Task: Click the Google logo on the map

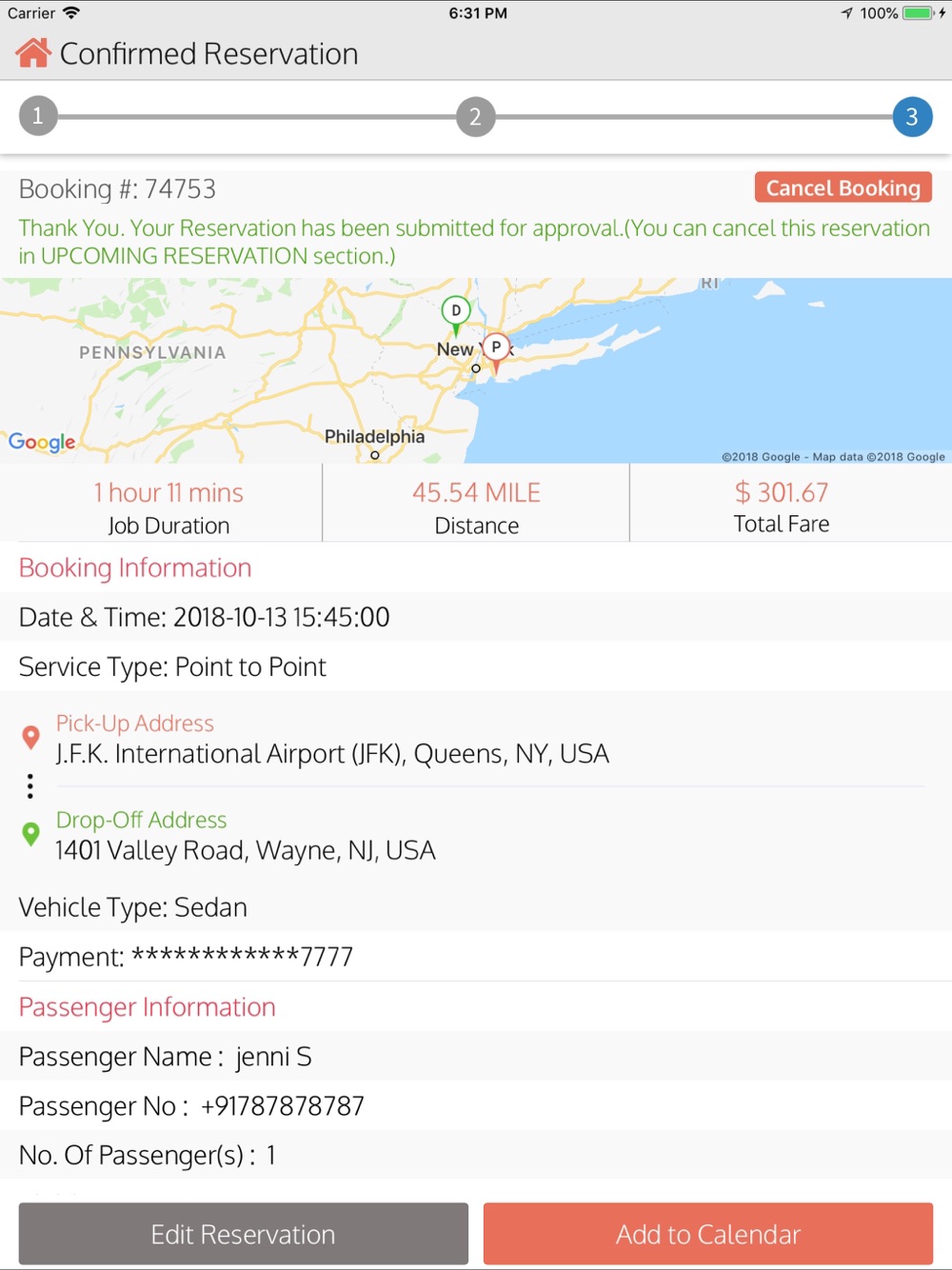Action: pos(42,442)
